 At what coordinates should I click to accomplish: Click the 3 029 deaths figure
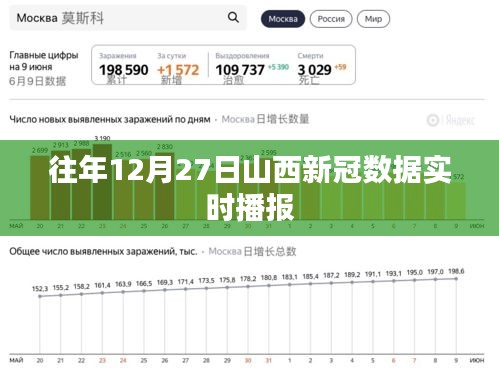click(314, 70)
